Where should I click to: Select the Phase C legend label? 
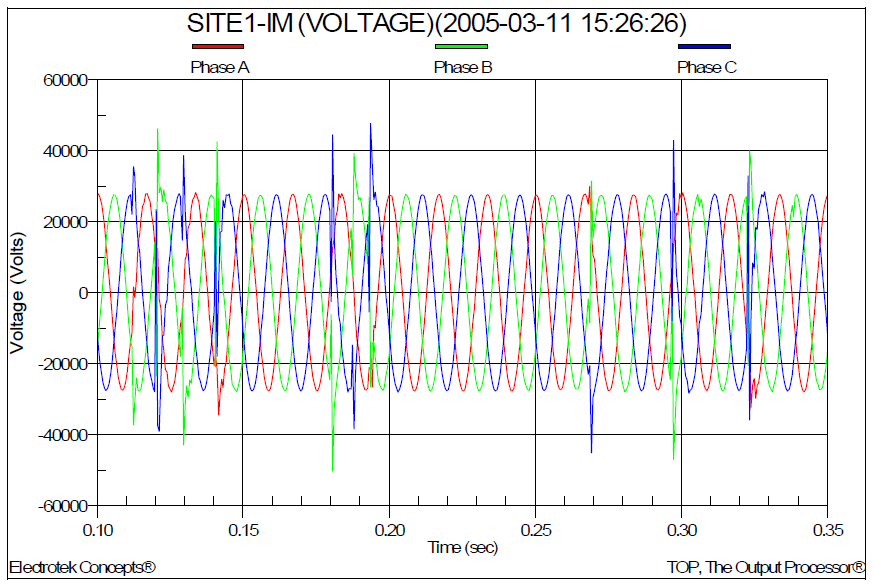tap(707, 68)
